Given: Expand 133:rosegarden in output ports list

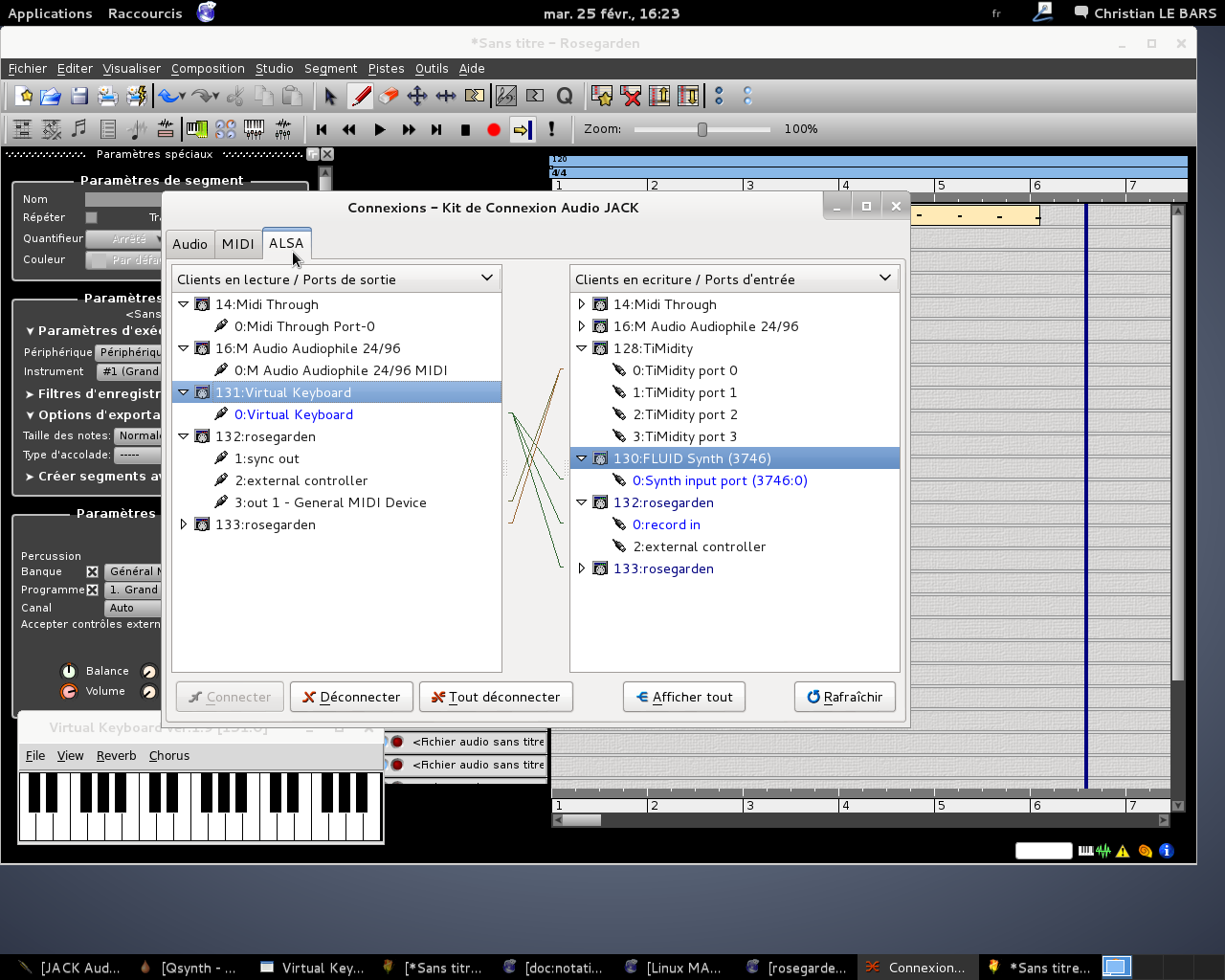Looking at the screenshot, I should pos(184,524).
